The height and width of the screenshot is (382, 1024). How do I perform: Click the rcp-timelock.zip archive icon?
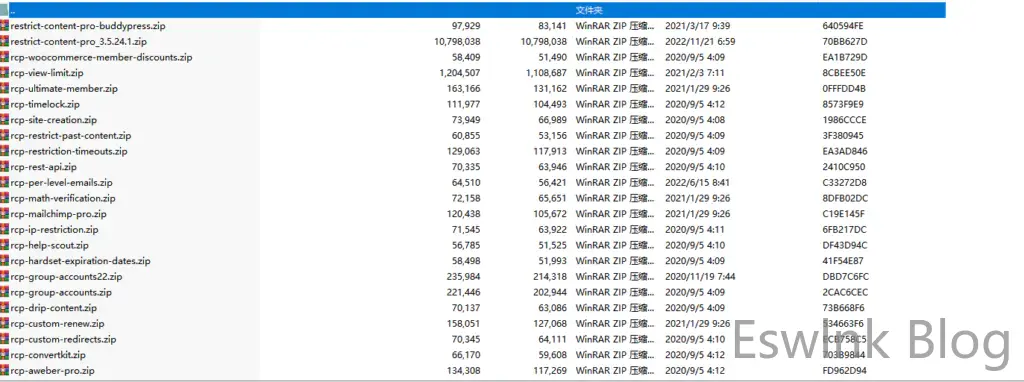tap(5, 104)
